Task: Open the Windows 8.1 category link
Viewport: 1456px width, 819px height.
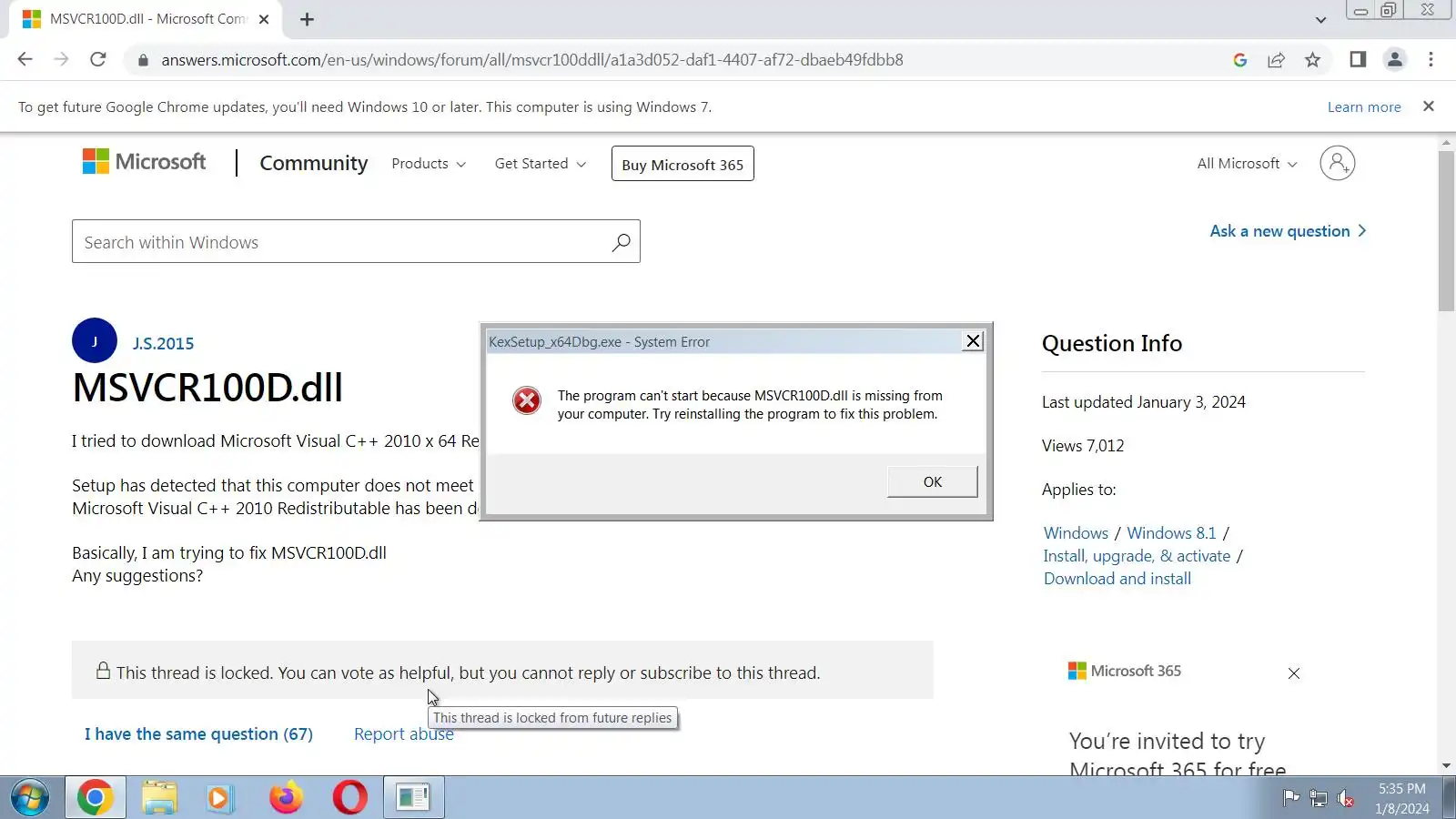Action: (x=1171, y=533)
